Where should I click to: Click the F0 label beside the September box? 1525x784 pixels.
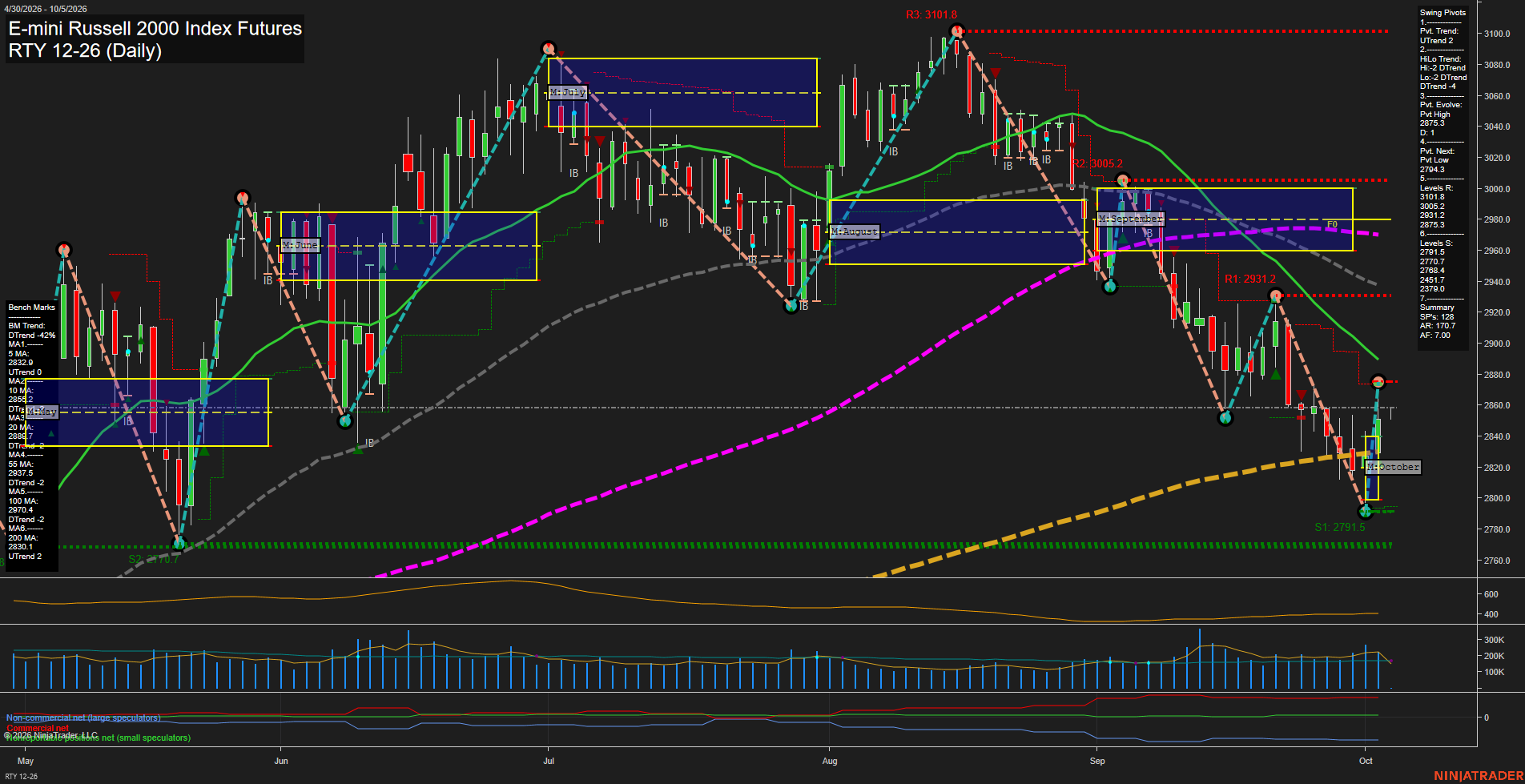point(1332,225)
